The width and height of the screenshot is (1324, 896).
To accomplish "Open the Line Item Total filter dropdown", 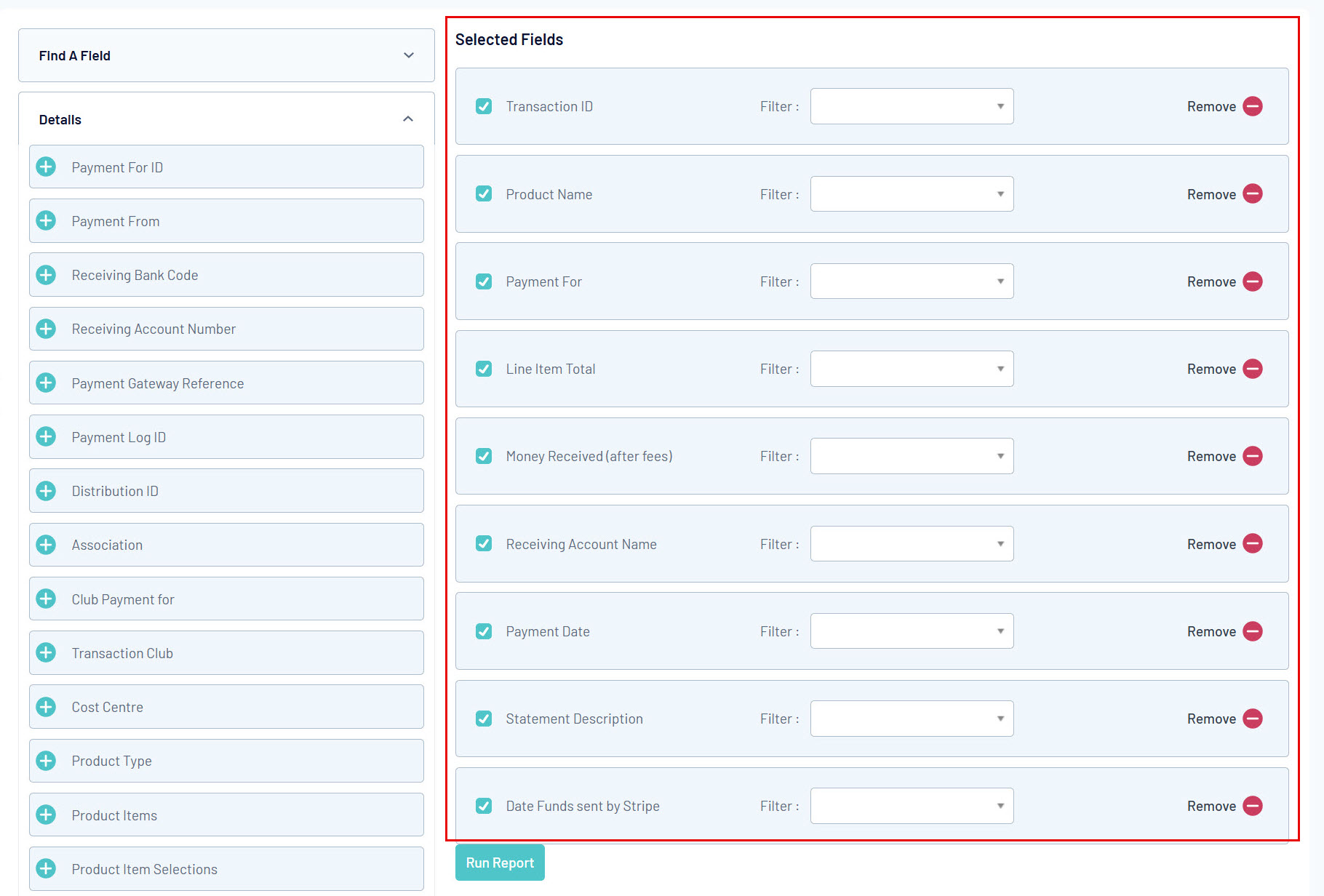I will pos(912,369).
